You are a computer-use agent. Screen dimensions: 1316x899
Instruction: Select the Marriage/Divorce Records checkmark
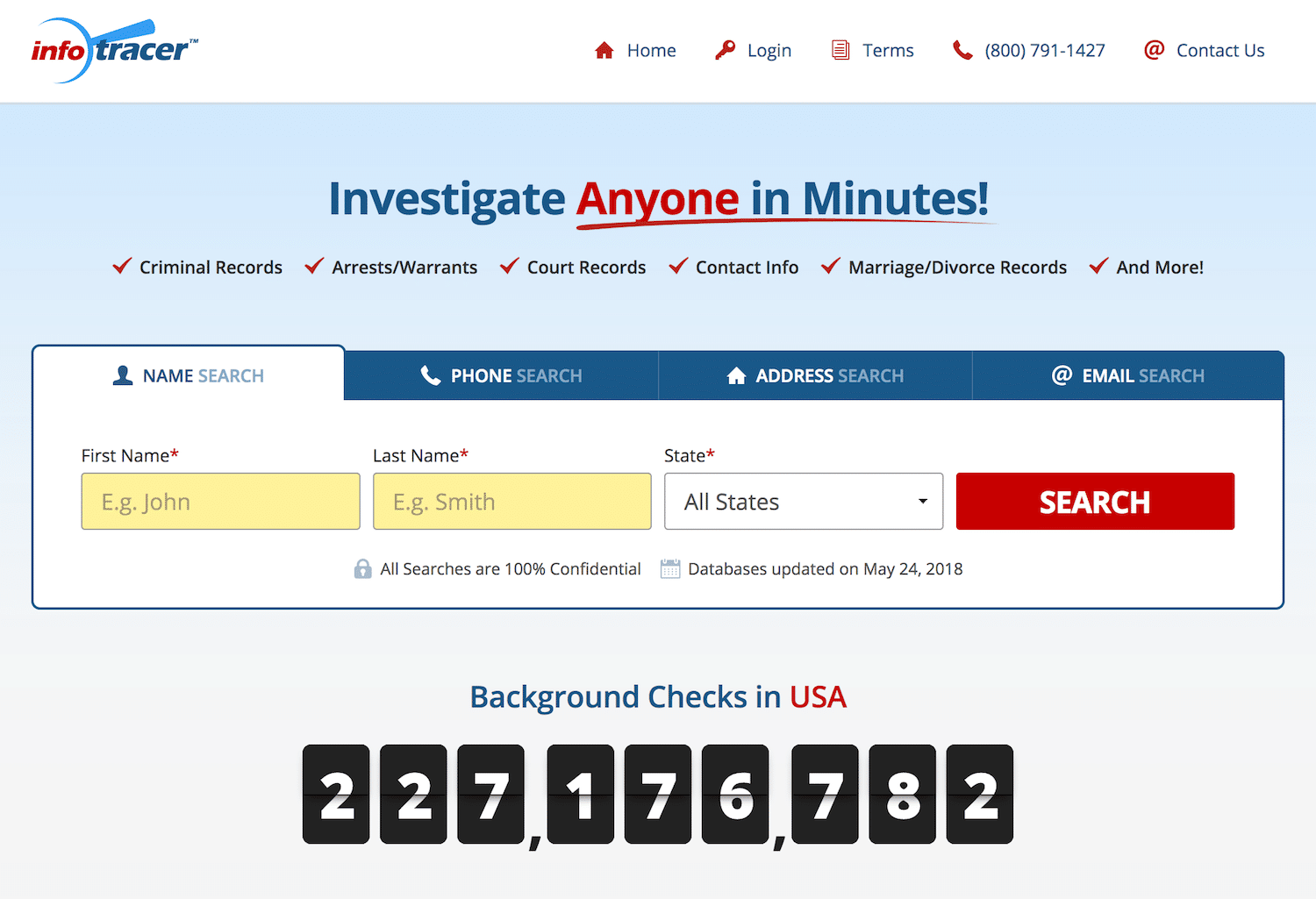click(x=830, y=266)
